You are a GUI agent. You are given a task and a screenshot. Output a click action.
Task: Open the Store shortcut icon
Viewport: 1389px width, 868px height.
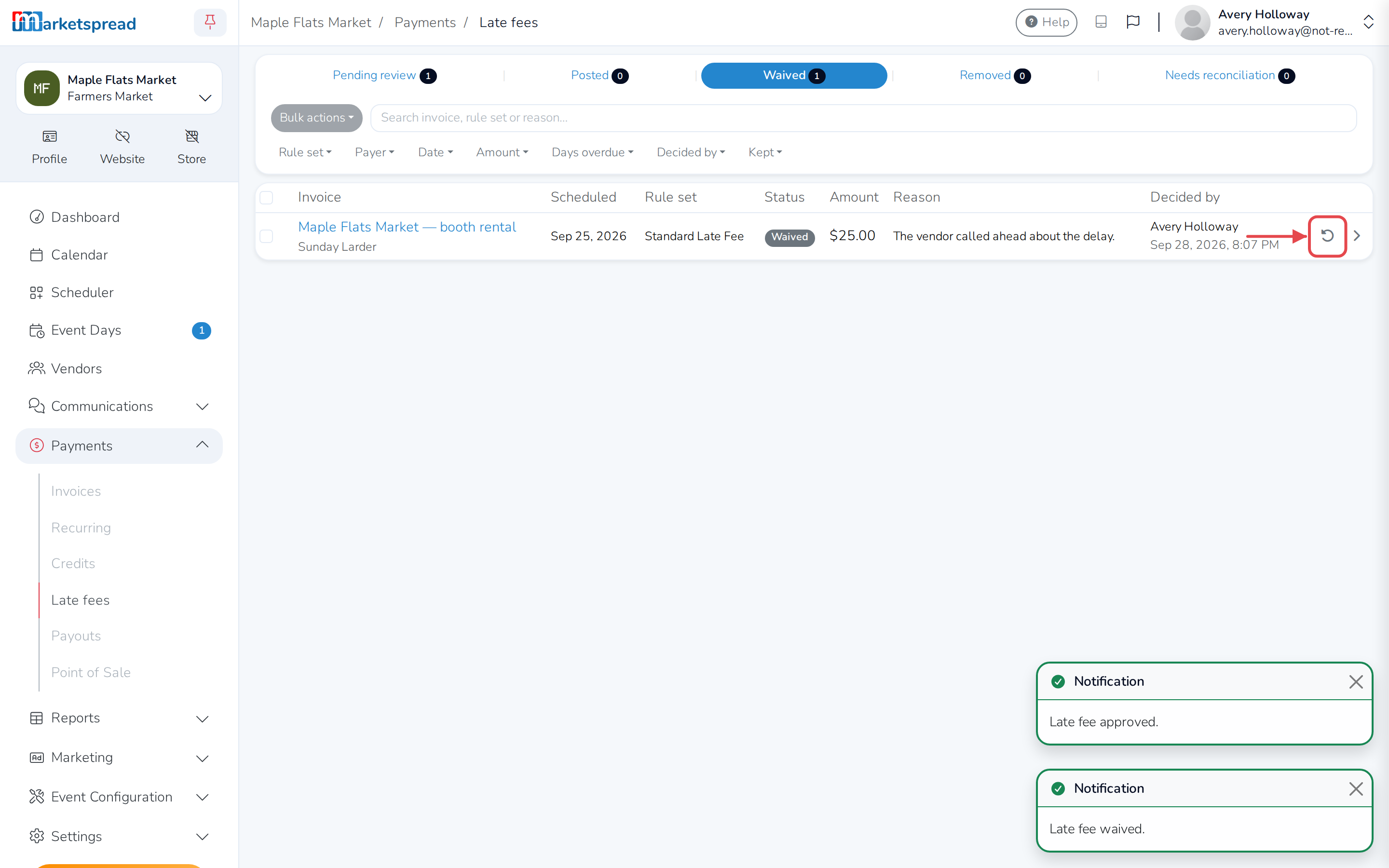click(x=191, y=147)
